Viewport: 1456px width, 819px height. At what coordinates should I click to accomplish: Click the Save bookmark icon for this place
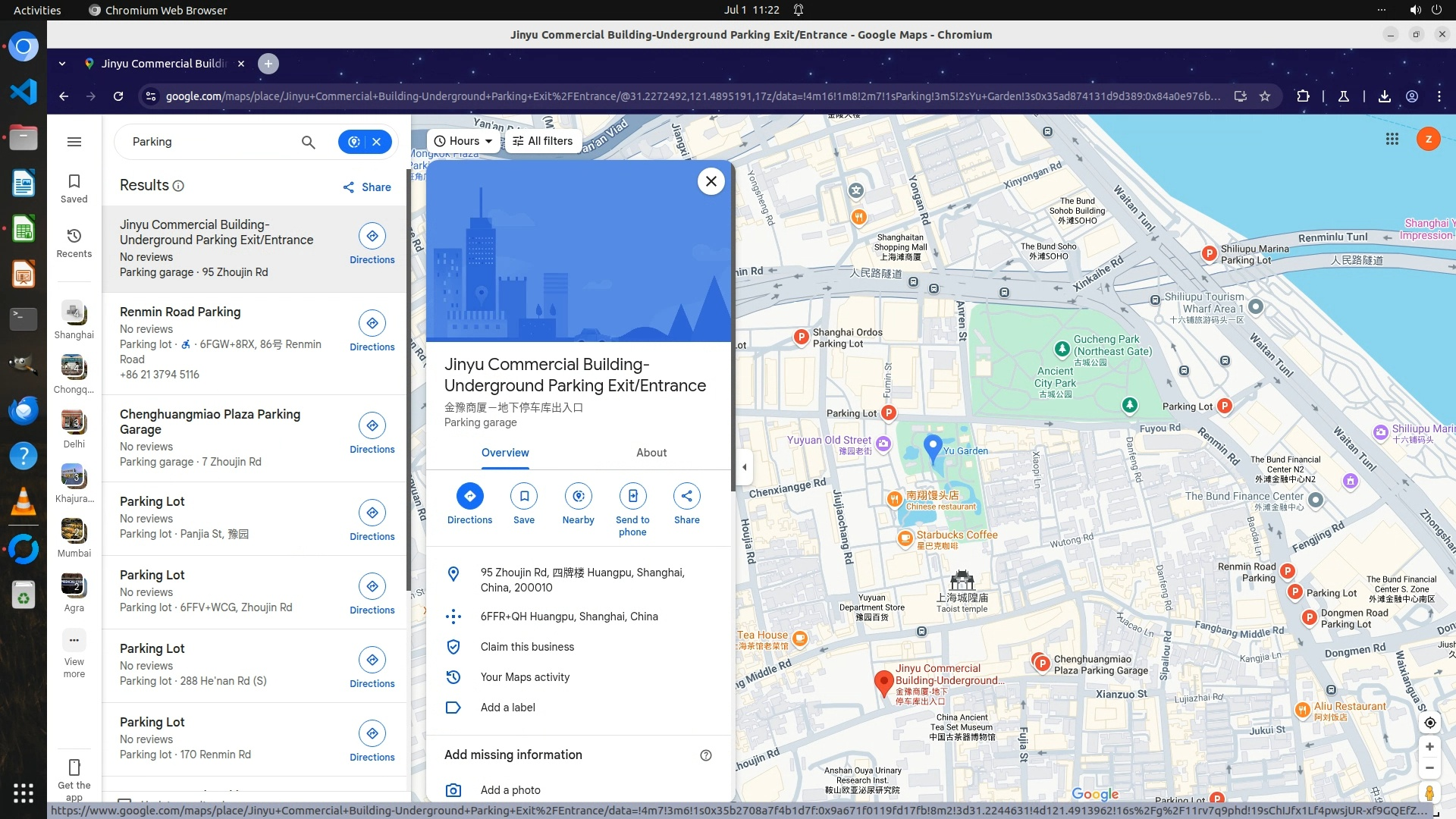point(524,497)
